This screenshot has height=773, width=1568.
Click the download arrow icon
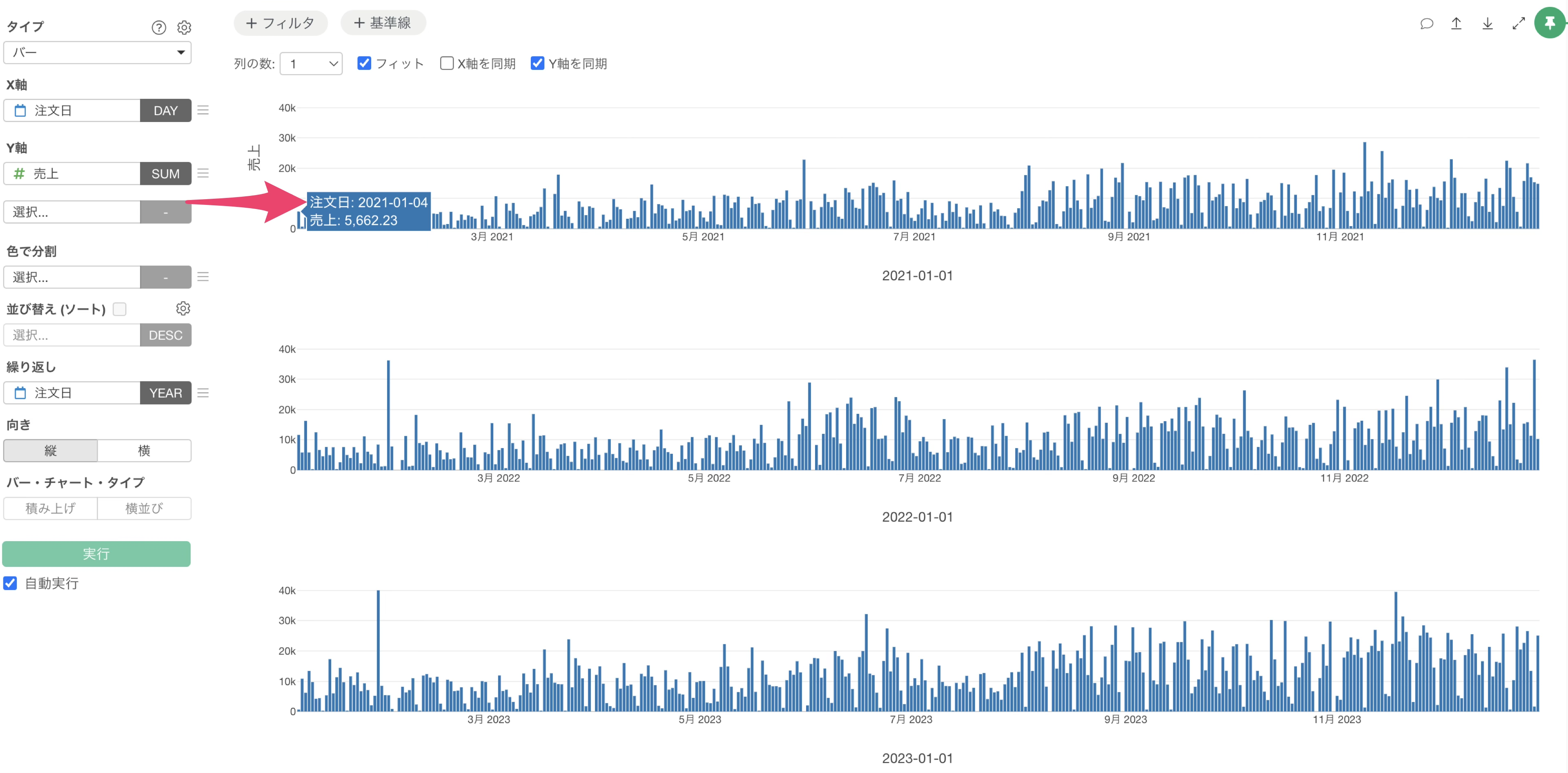(1487, 24)
